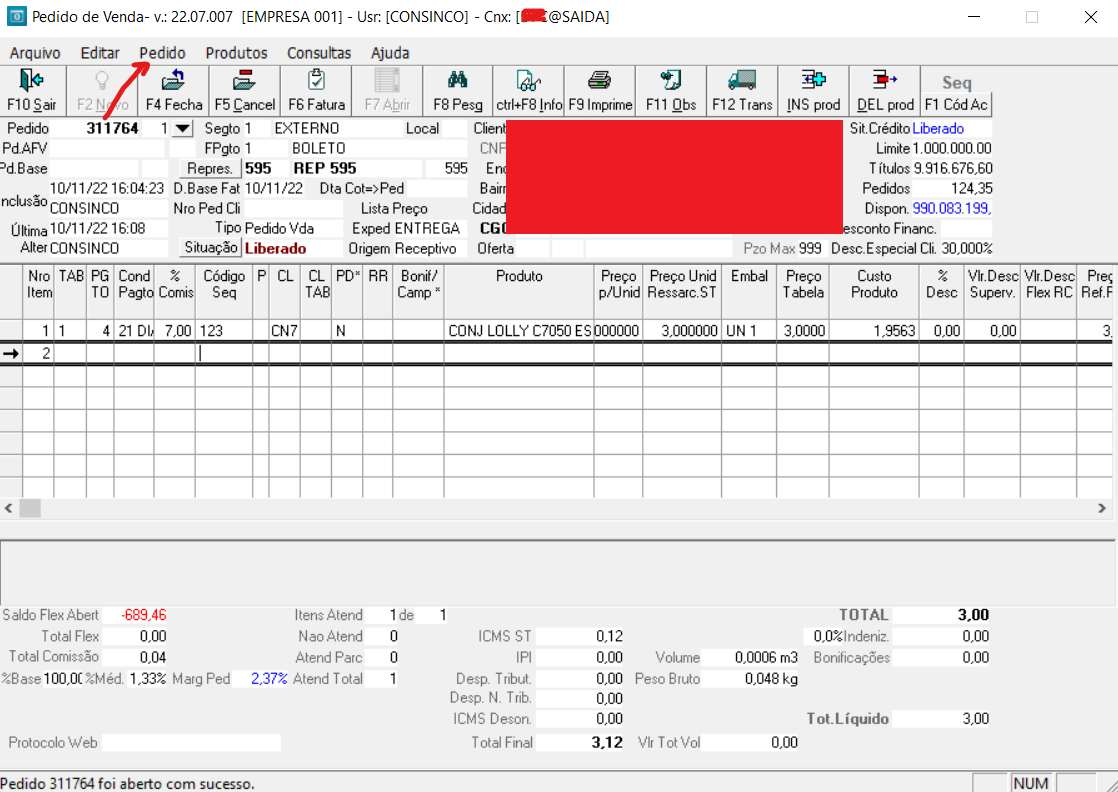
Task: Search with the F8 Pesq binoculars
Action: click(458, 80)
